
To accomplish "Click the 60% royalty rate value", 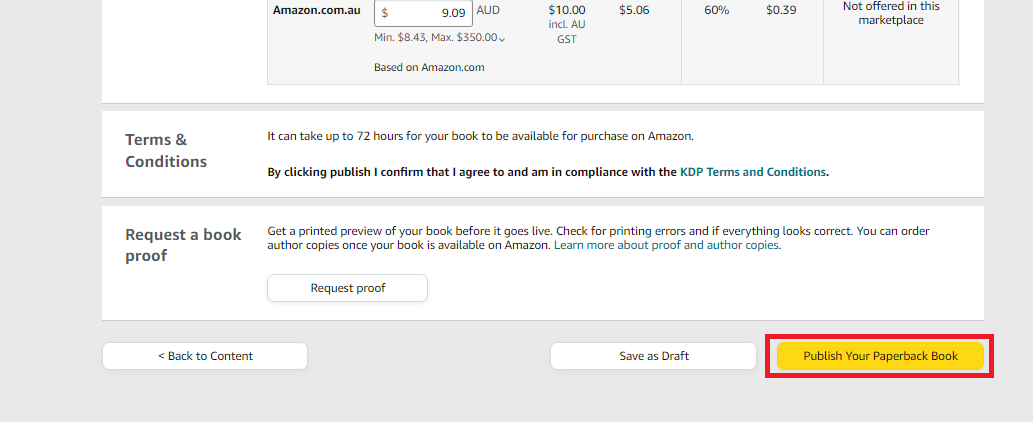I will [716, 11].
